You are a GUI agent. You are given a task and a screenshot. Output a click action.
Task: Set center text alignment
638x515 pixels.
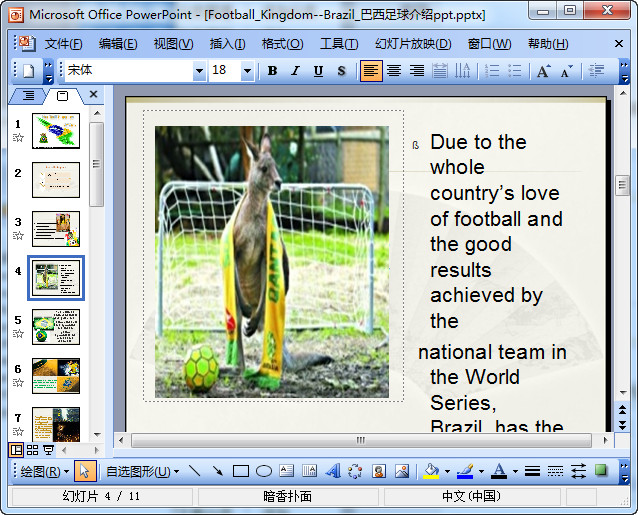[394, 71]
